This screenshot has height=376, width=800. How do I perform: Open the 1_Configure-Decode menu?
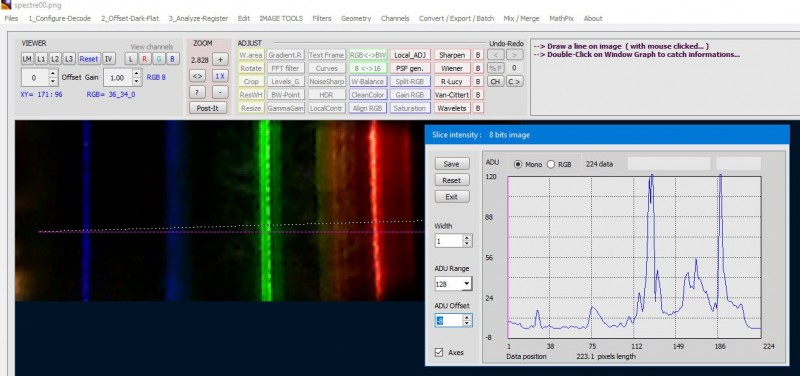tap(60, 18)
